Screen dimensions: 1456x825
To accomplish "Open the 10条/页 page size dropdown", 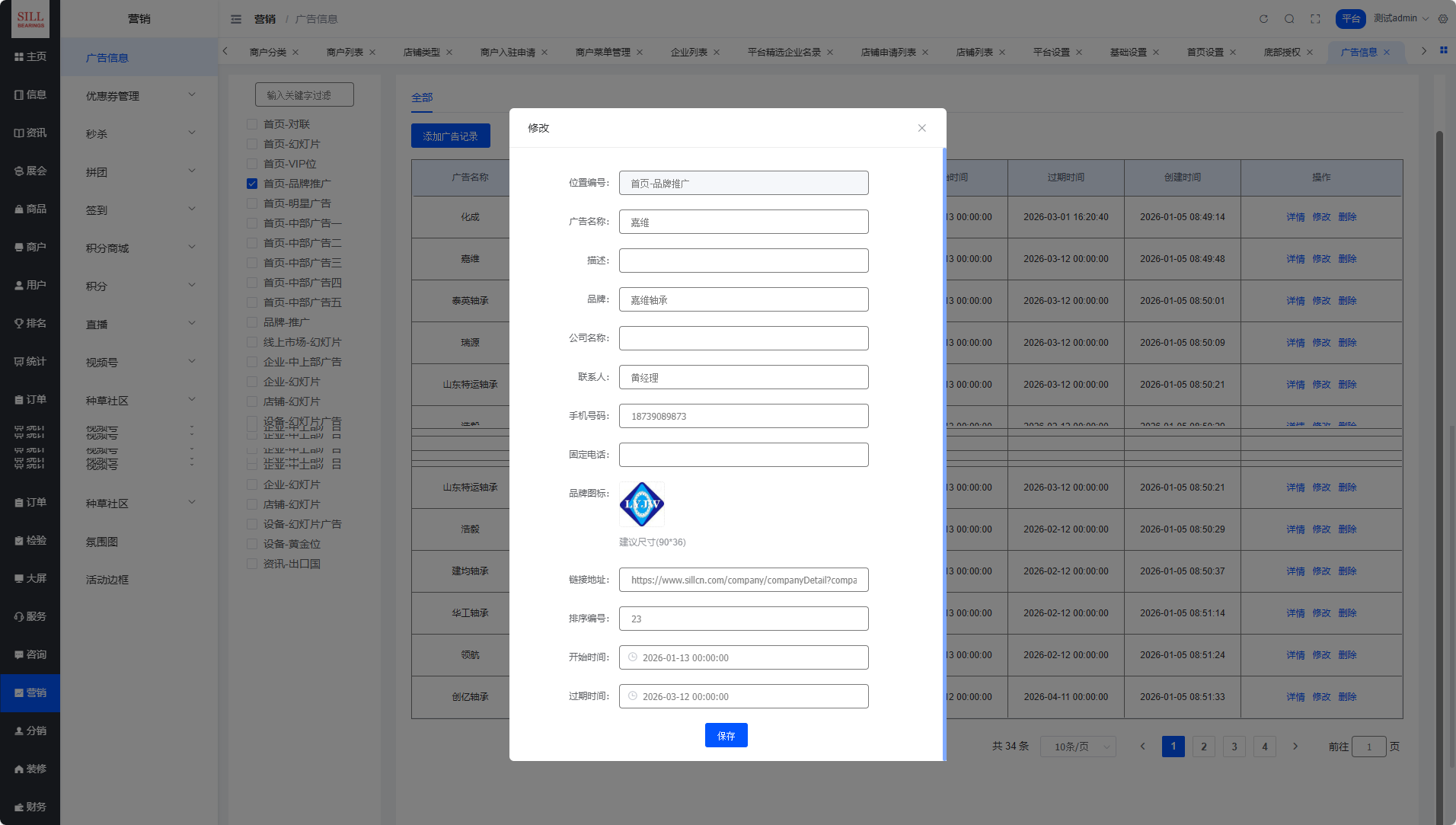I will click(1078, 747).
